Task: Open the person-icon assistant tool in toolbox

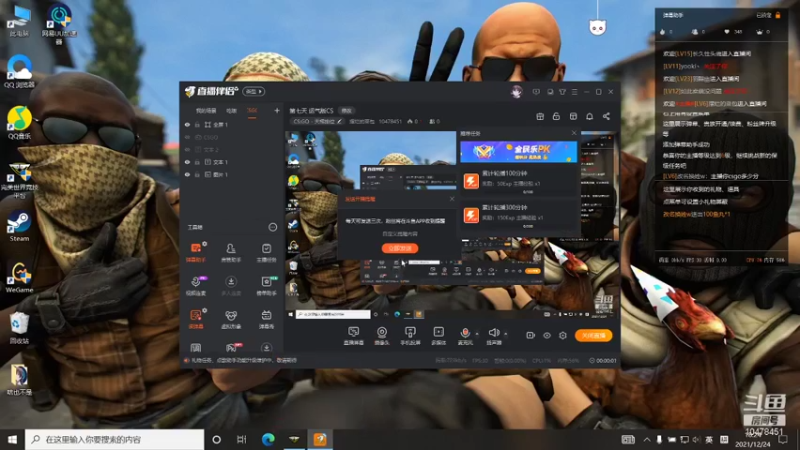Action: tap(231, 252)
